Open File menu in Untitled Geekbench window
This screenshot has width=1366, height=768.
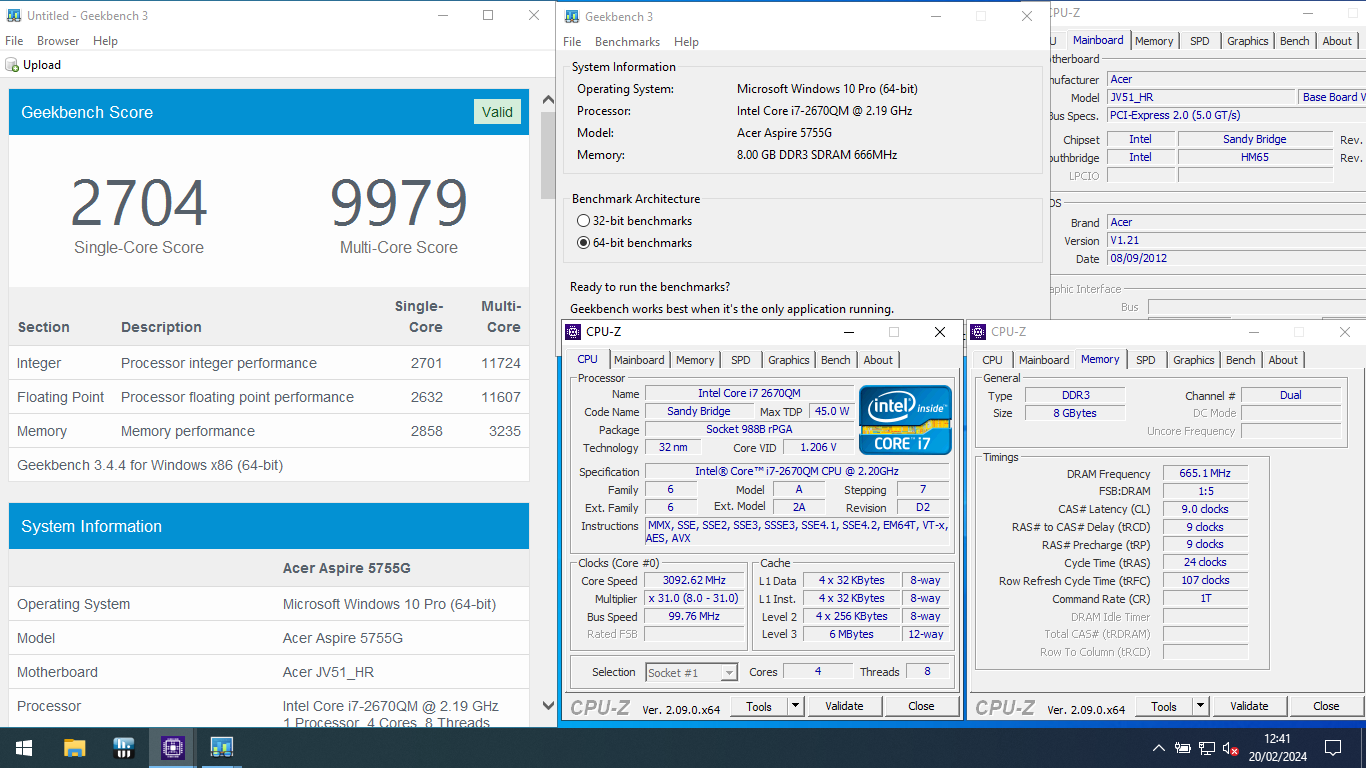pyautogui.click(x=14, y=41)
